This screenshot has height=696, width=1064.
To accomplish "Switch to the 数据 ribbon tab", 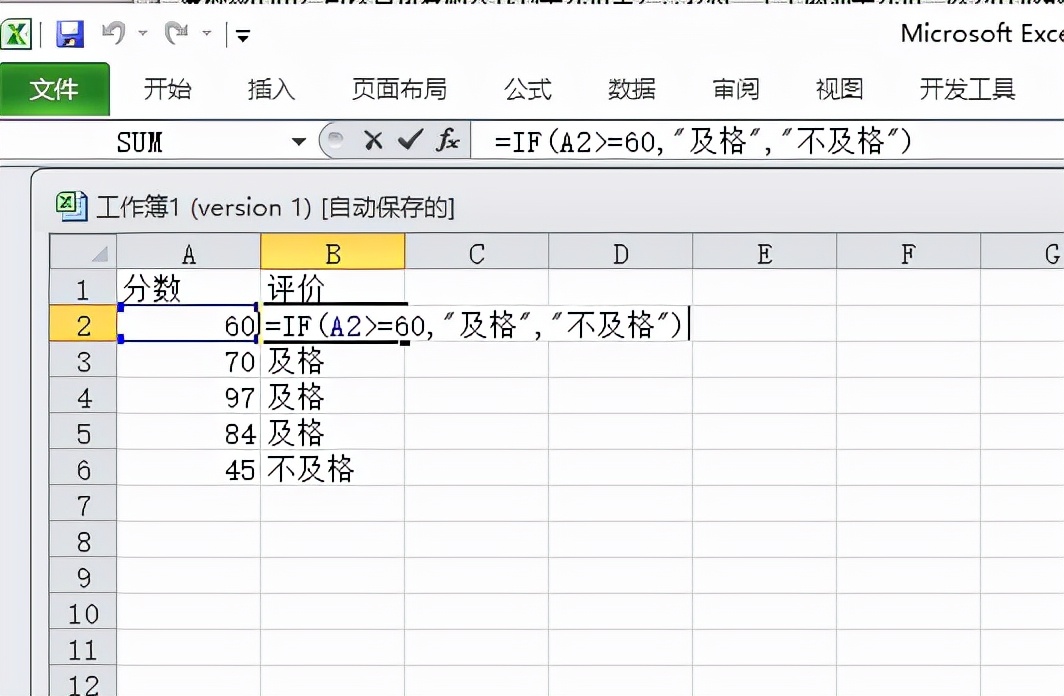I will (632, 89).
